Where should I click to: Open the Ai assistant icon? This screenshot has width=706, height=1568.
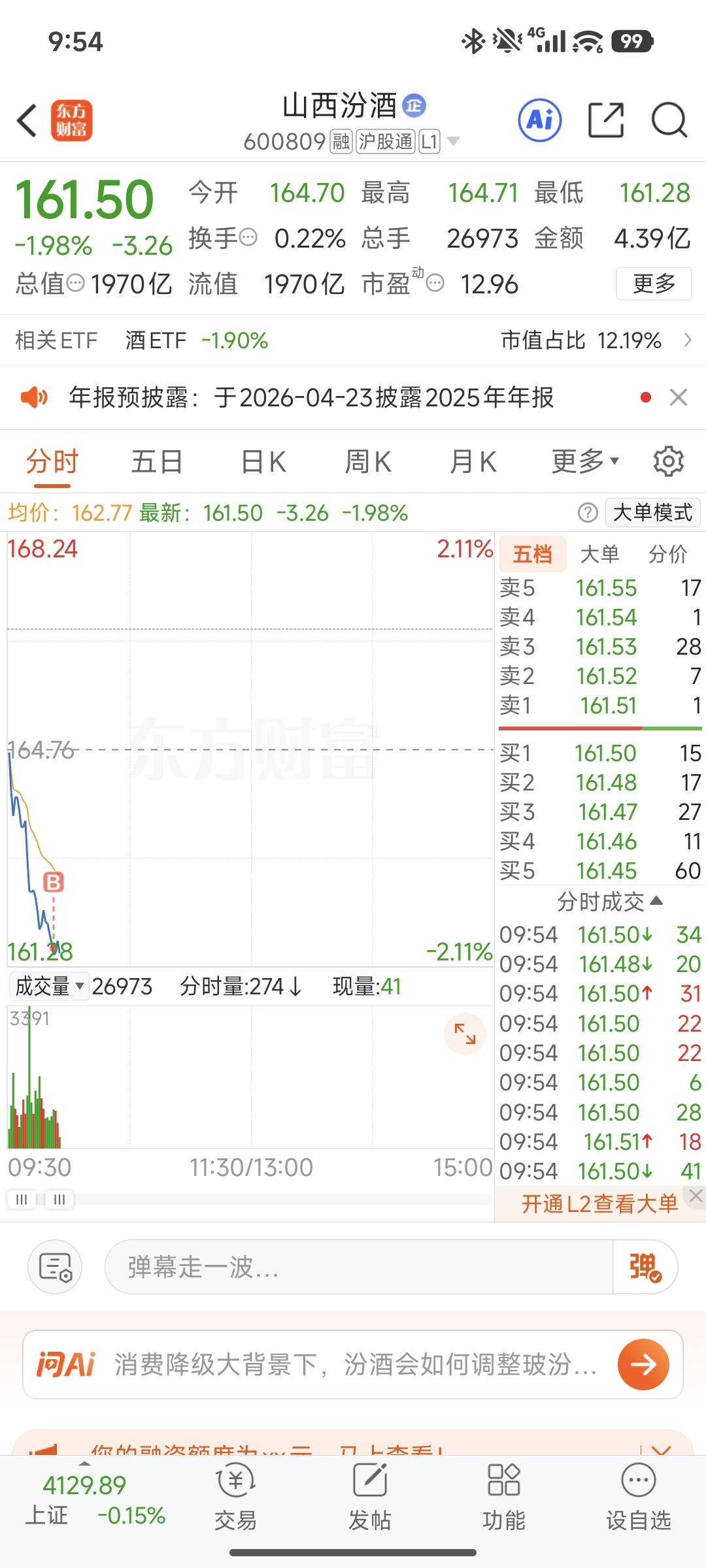(540, 120)
